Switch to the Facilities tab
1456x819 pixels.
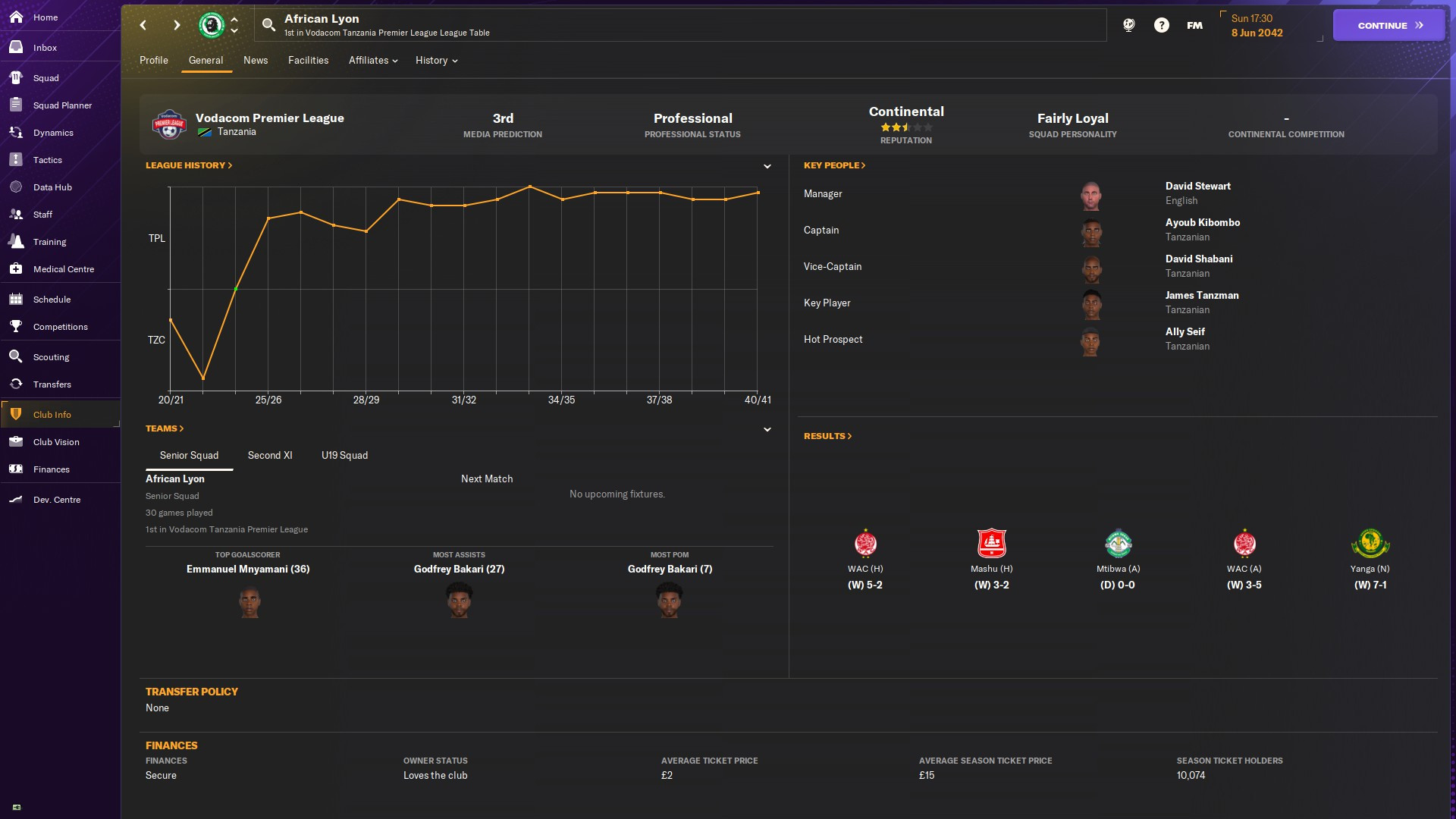coord(308,61)
